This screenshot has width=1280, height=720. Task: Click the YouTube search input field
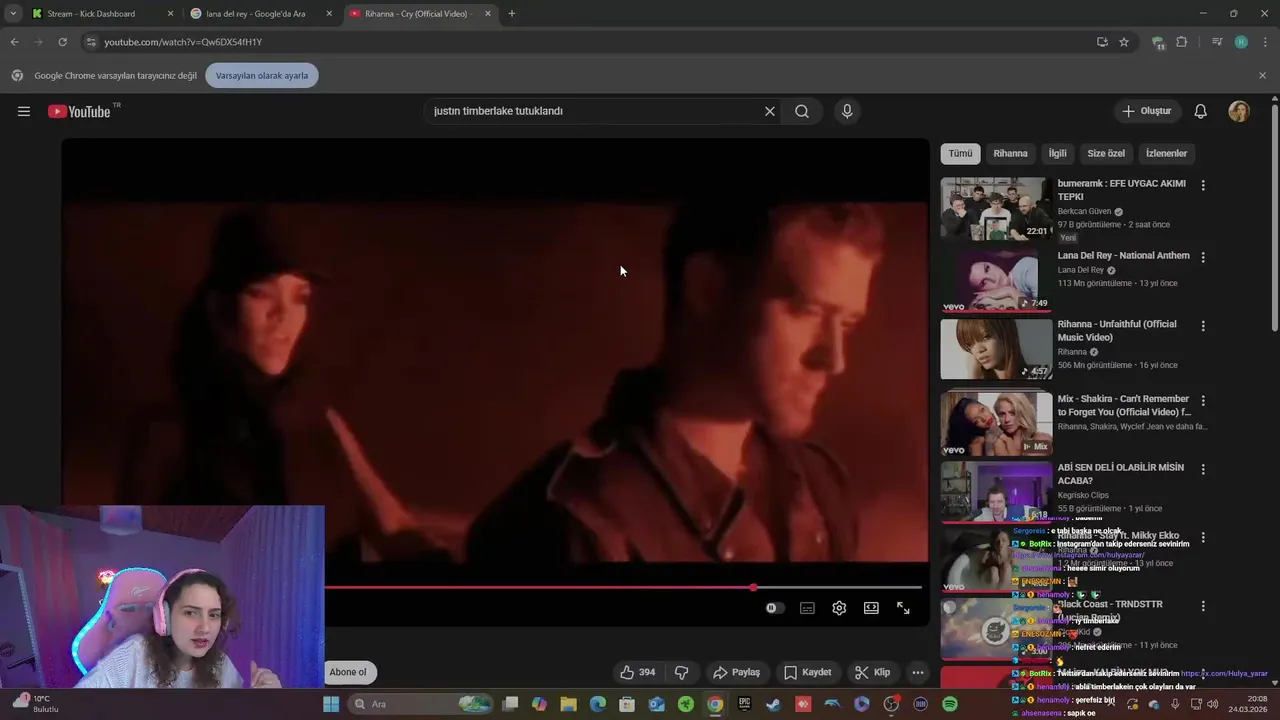[x=593, y=111]
